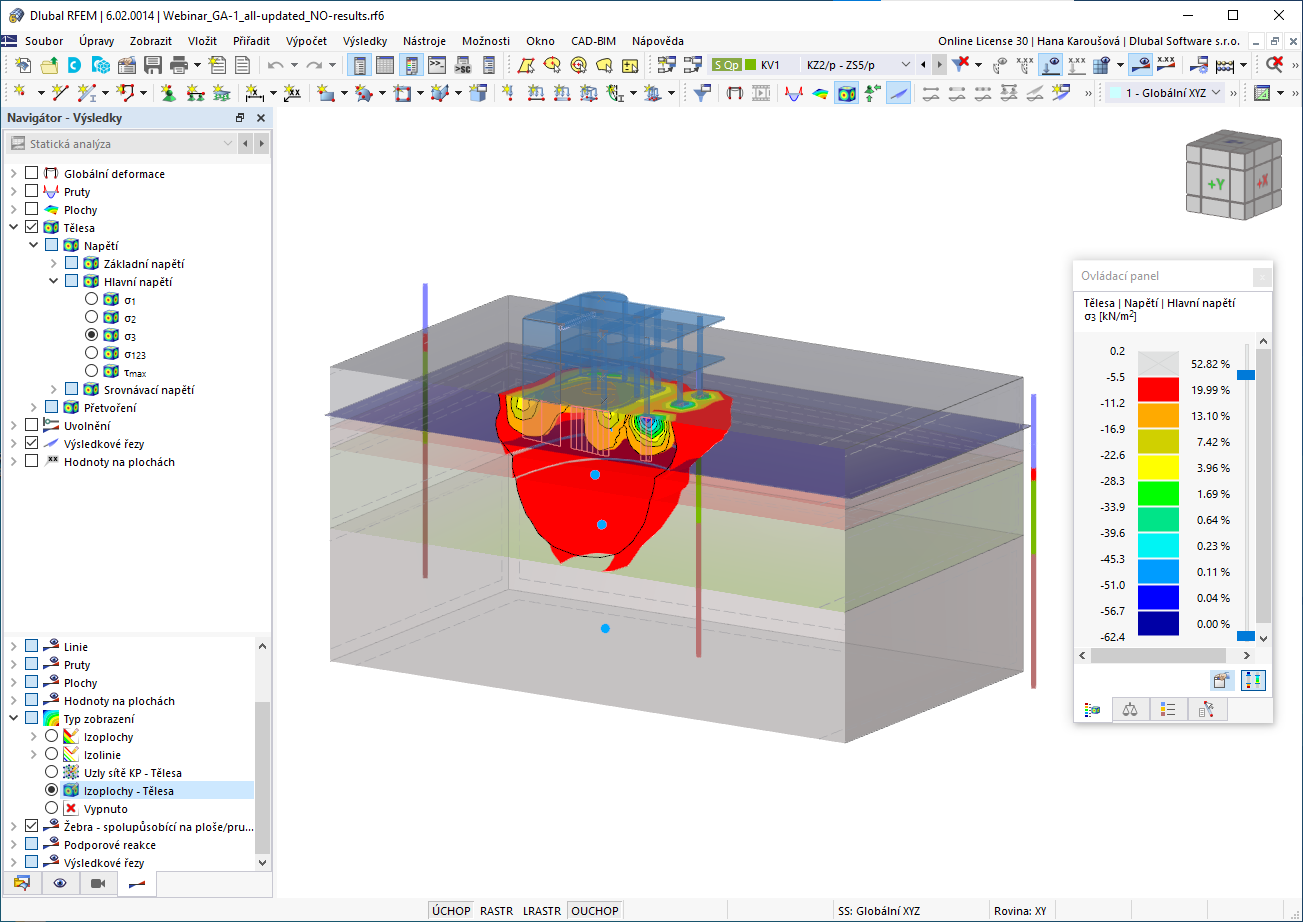Click the redo arrow icon
The width and height of the screenshot is (1303, 922).
(x=314, y=65)
